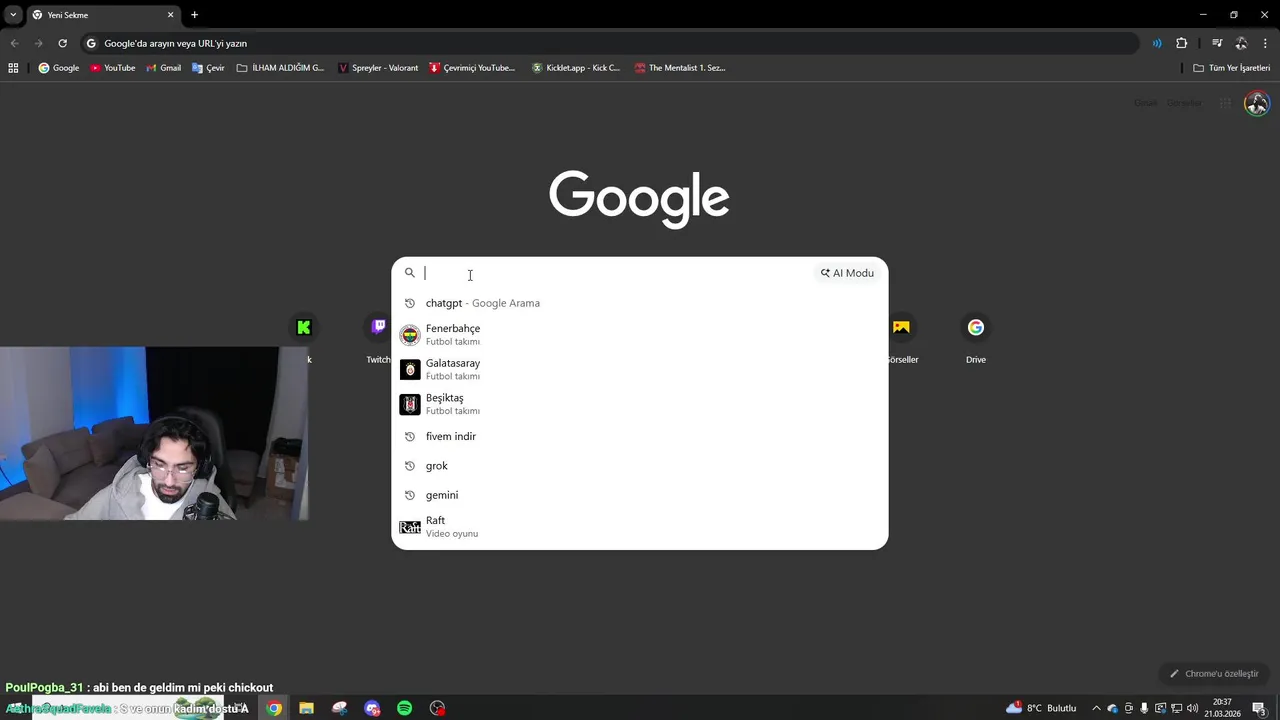Open the Google bookmark
Screen dimensions: 1280x720
pyautogui.click(x=59, y=68)
